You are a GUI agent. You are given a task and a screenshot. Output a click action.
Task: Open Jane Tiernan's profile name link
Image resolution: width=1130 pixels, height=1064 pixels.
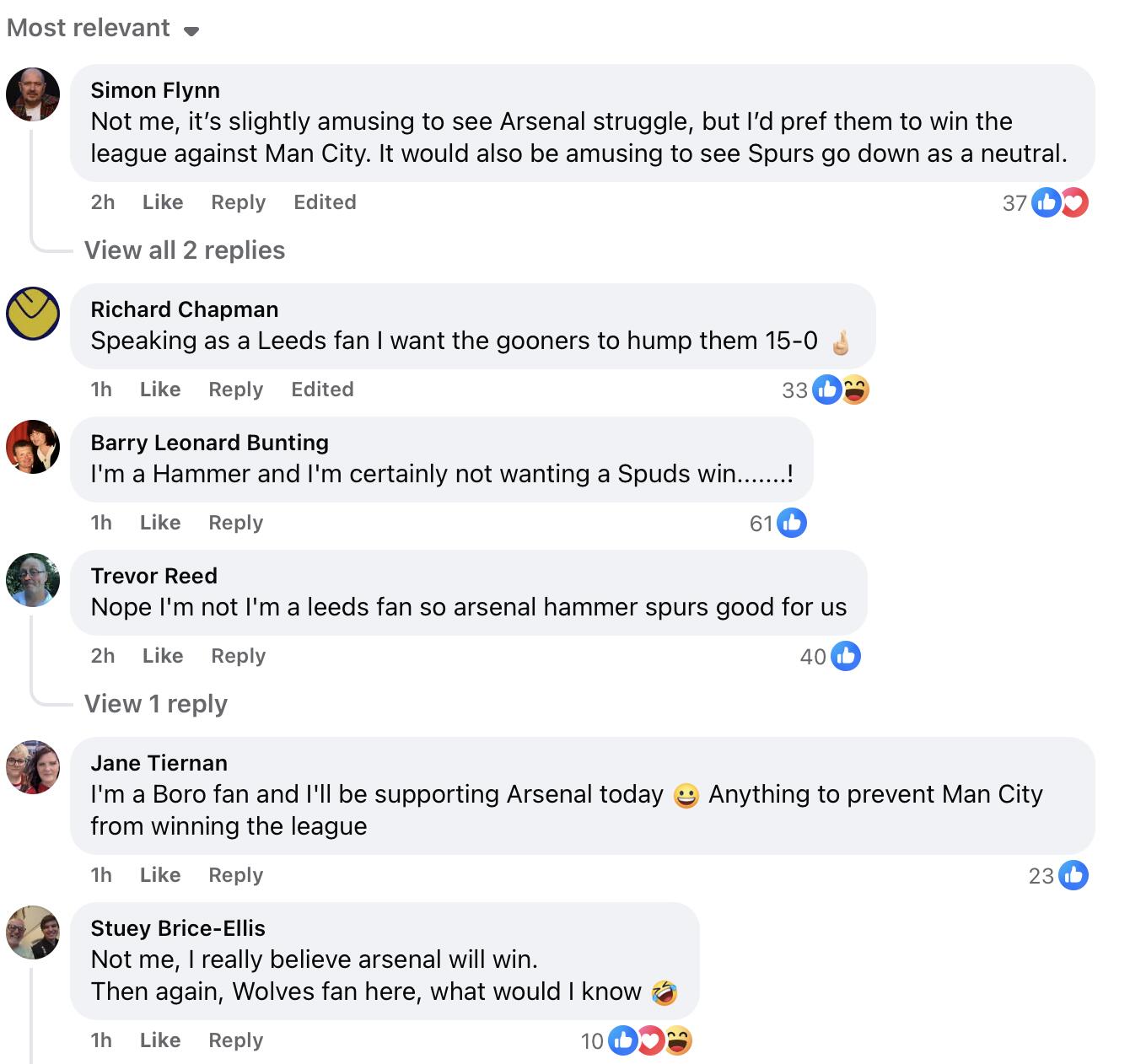pos(159,763)
